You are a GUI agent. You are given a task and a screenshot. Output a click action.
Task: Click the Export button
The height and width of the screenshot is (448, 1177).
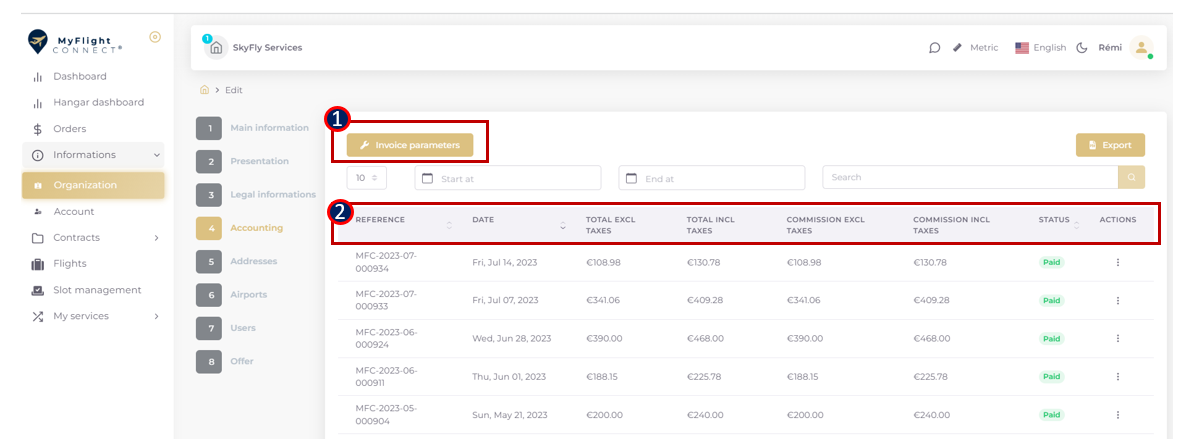coord(1110,146)
